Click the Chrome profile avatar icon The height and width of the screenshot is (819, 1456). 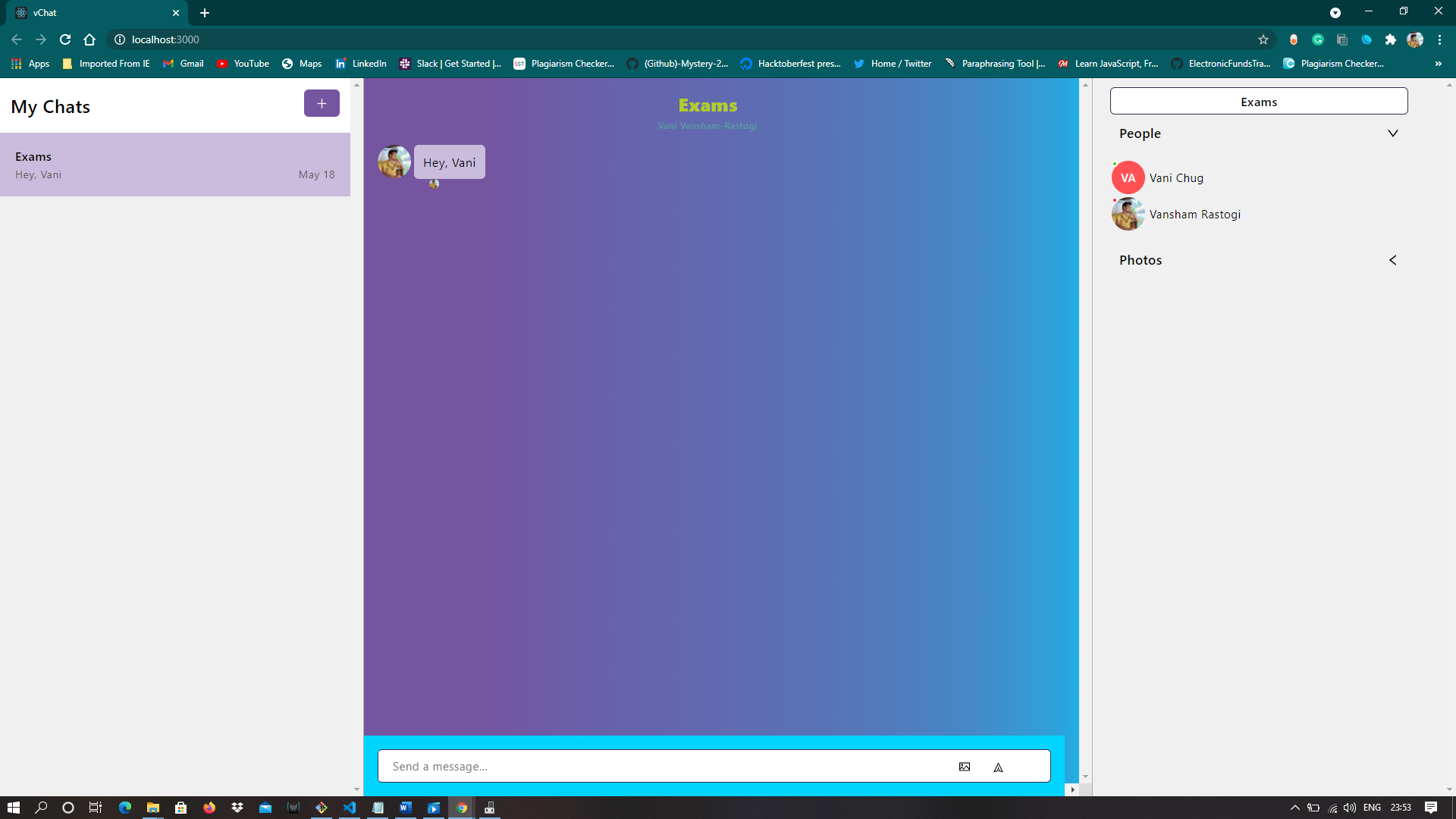coord(1416,39)
